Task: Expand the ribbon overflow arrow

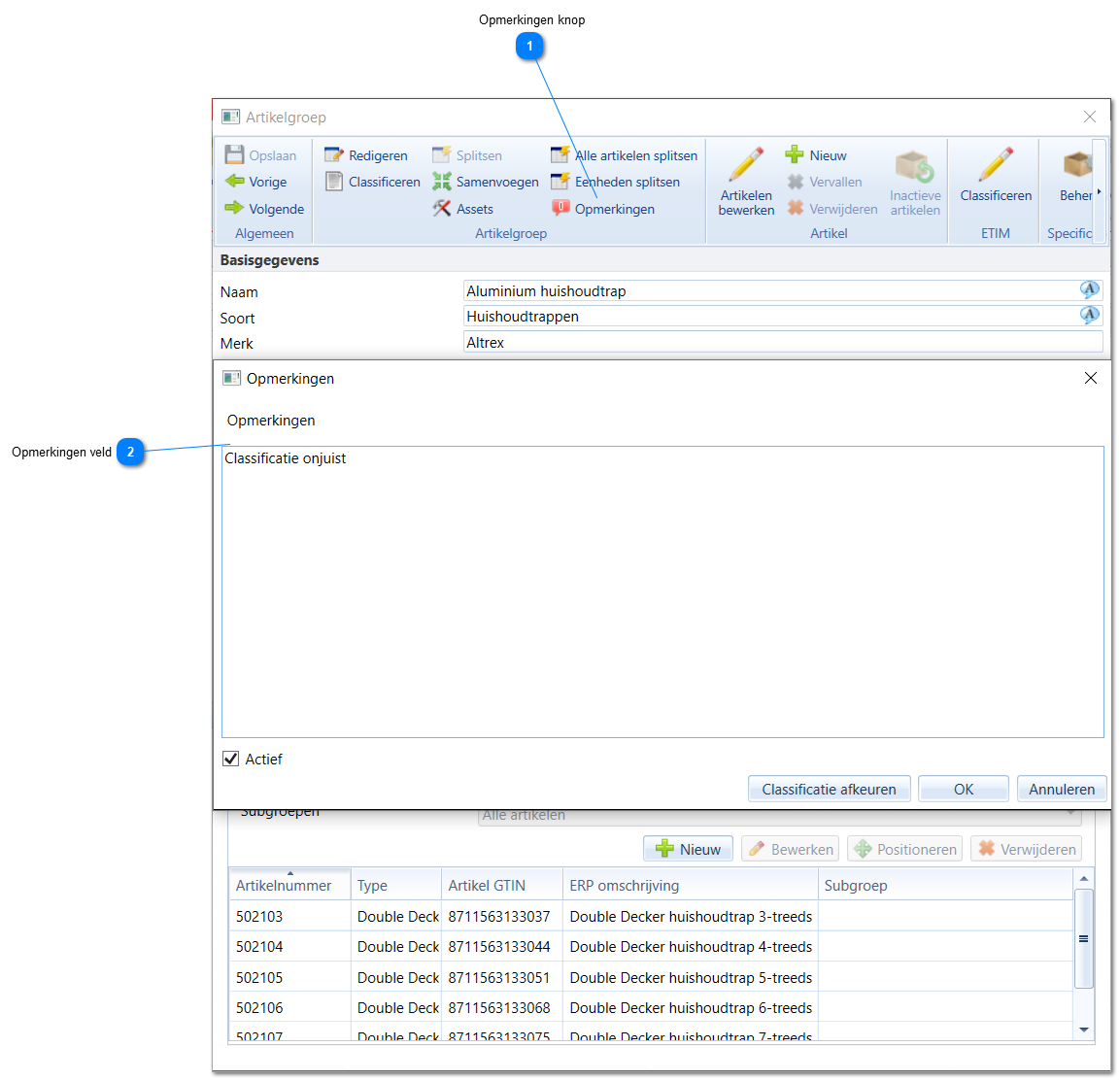Action: pos(1099,191)
